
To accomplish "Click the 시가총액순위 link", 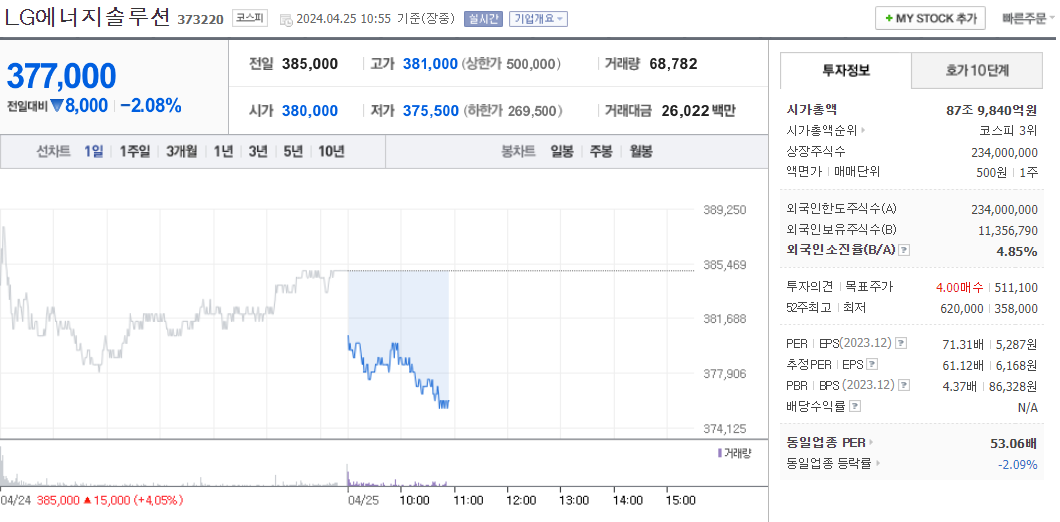I will point(822,130).
